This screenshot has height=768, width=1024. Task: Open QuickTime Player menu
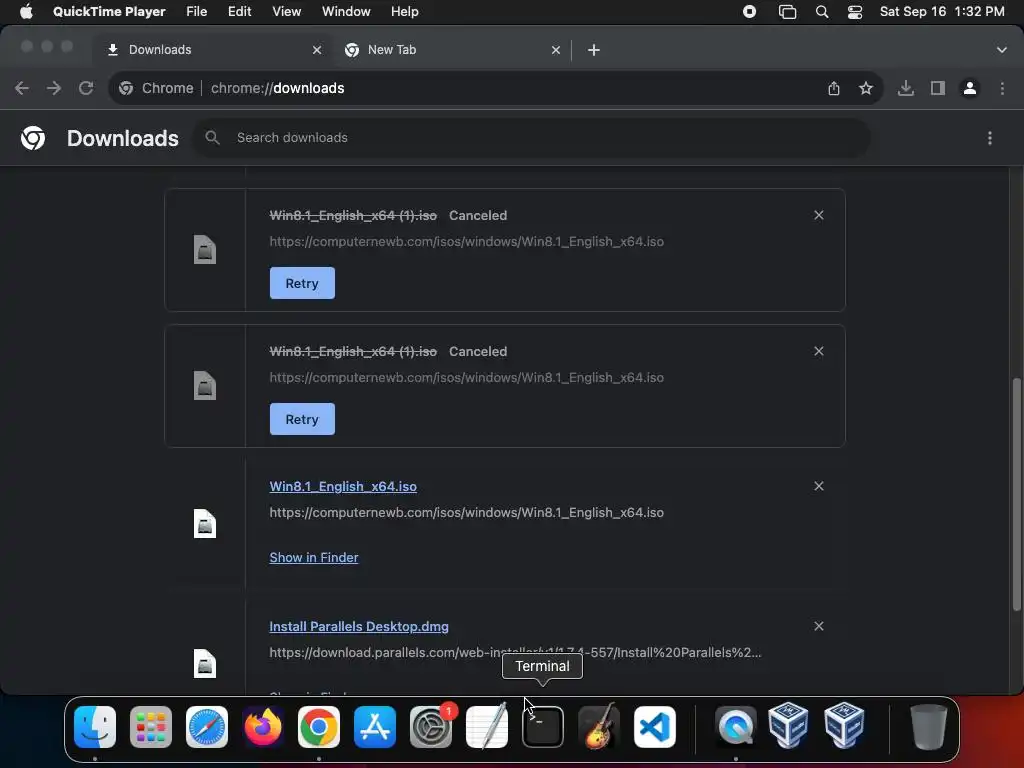coord(109,12)
